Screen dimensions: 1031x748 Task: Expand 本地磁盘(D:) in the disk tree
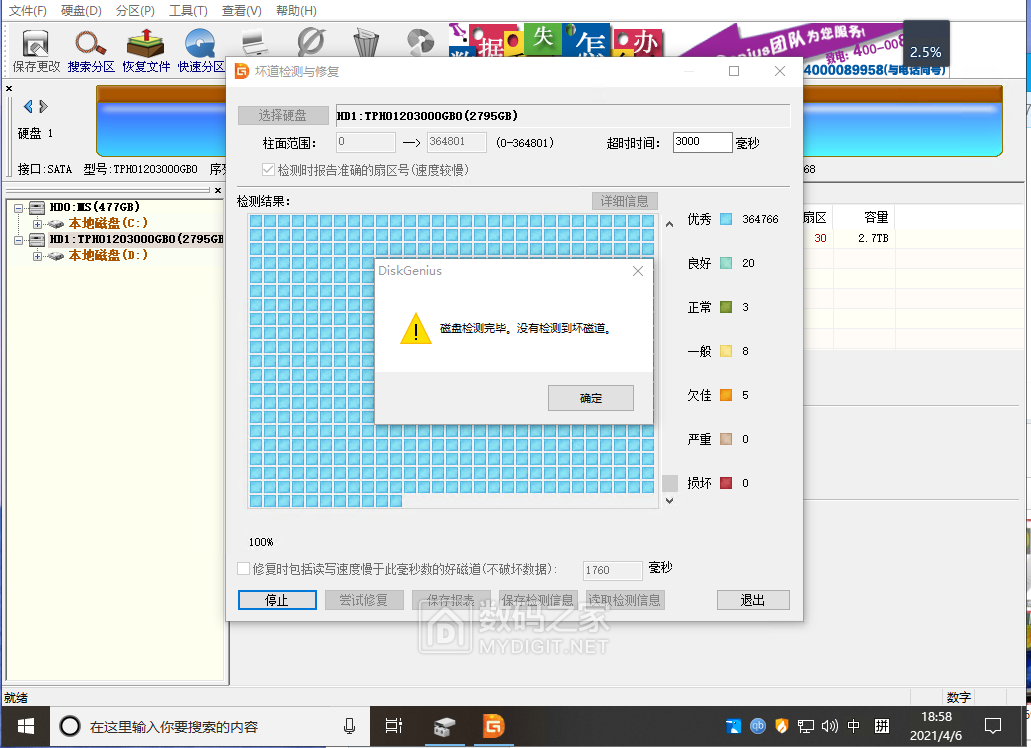tap(38, 257)
